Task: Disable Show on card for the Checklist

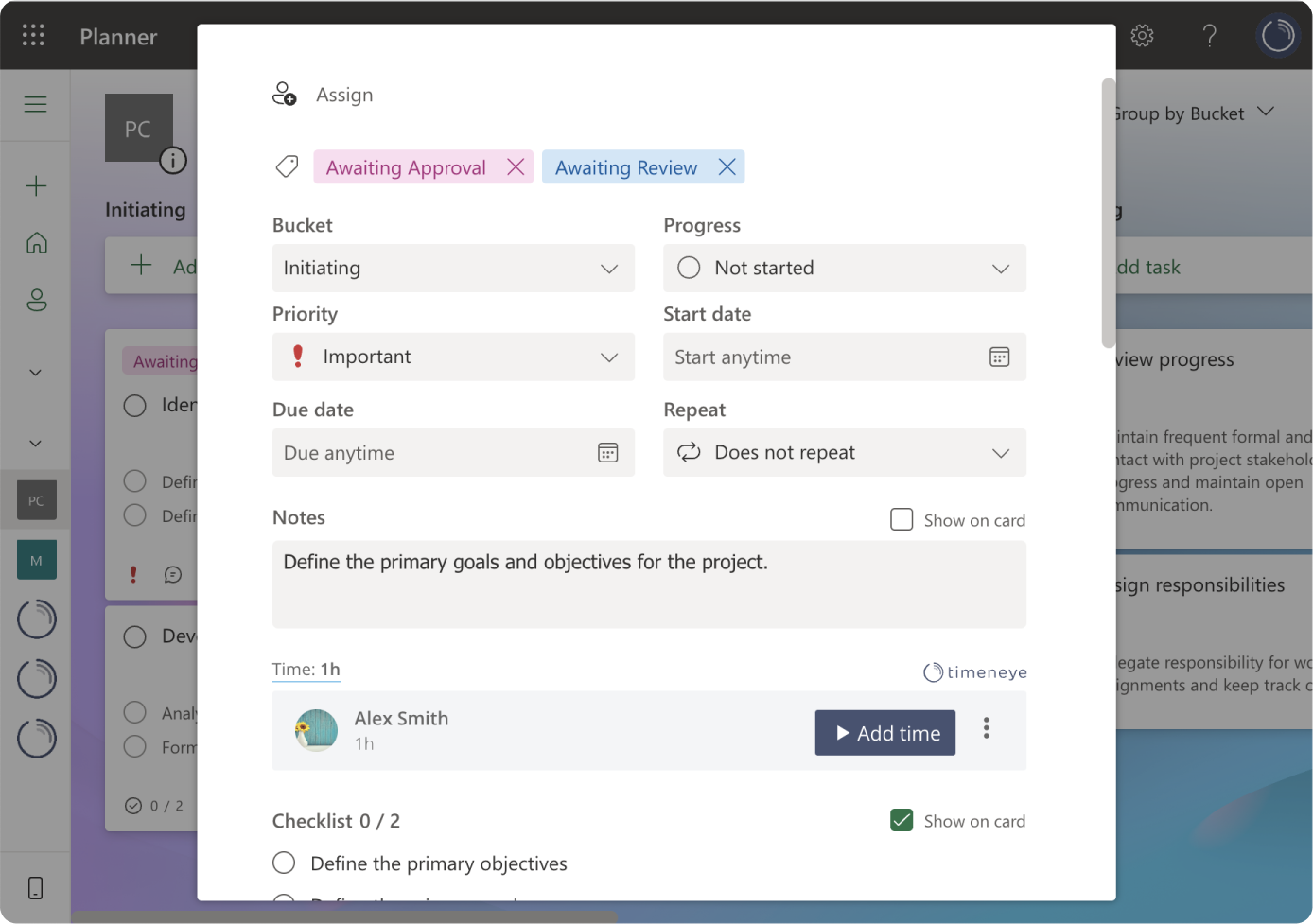Action: pyautogui.click(x=902, y=820)
